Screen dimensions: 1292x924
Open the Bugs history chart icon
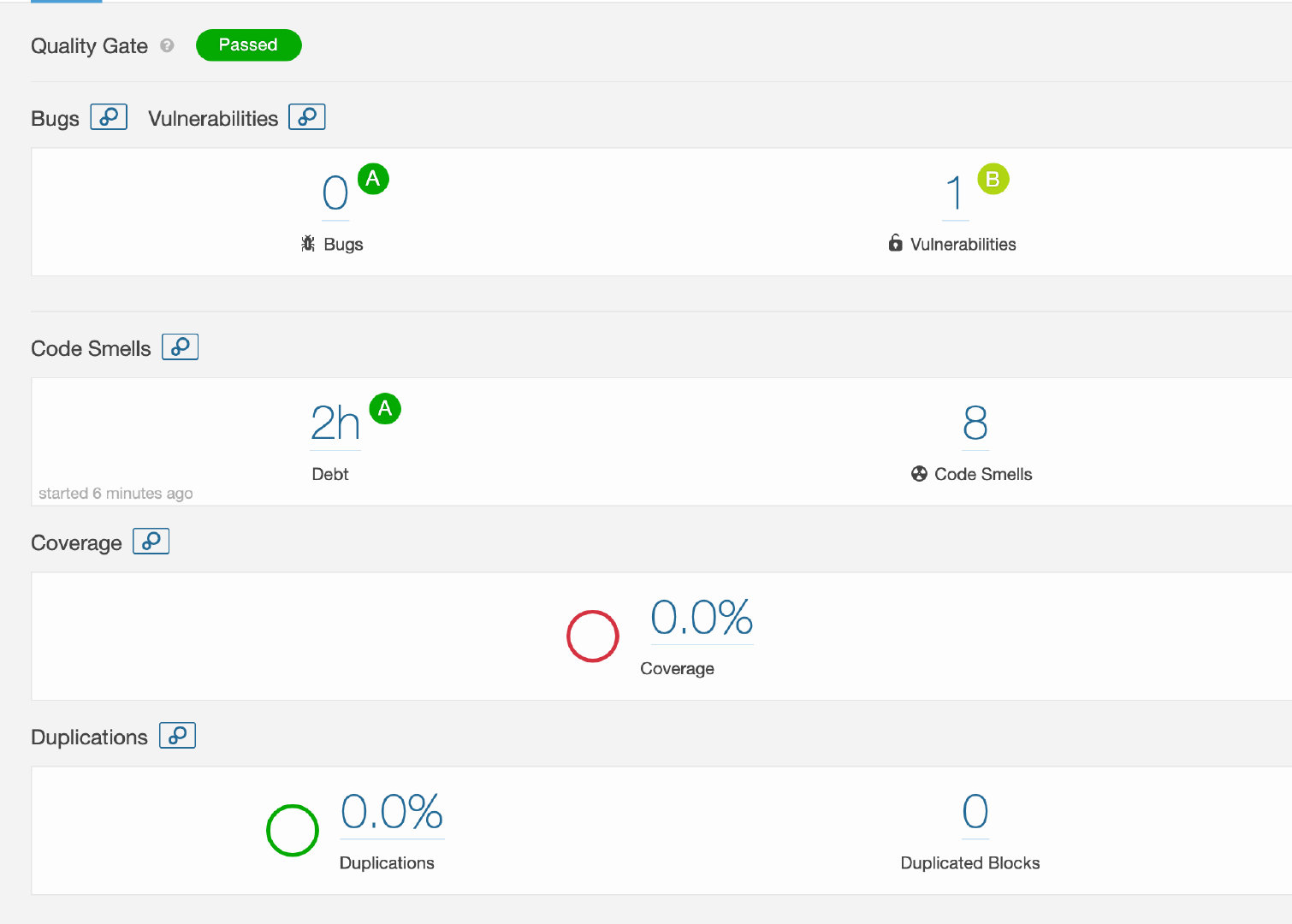pos(109,117)
